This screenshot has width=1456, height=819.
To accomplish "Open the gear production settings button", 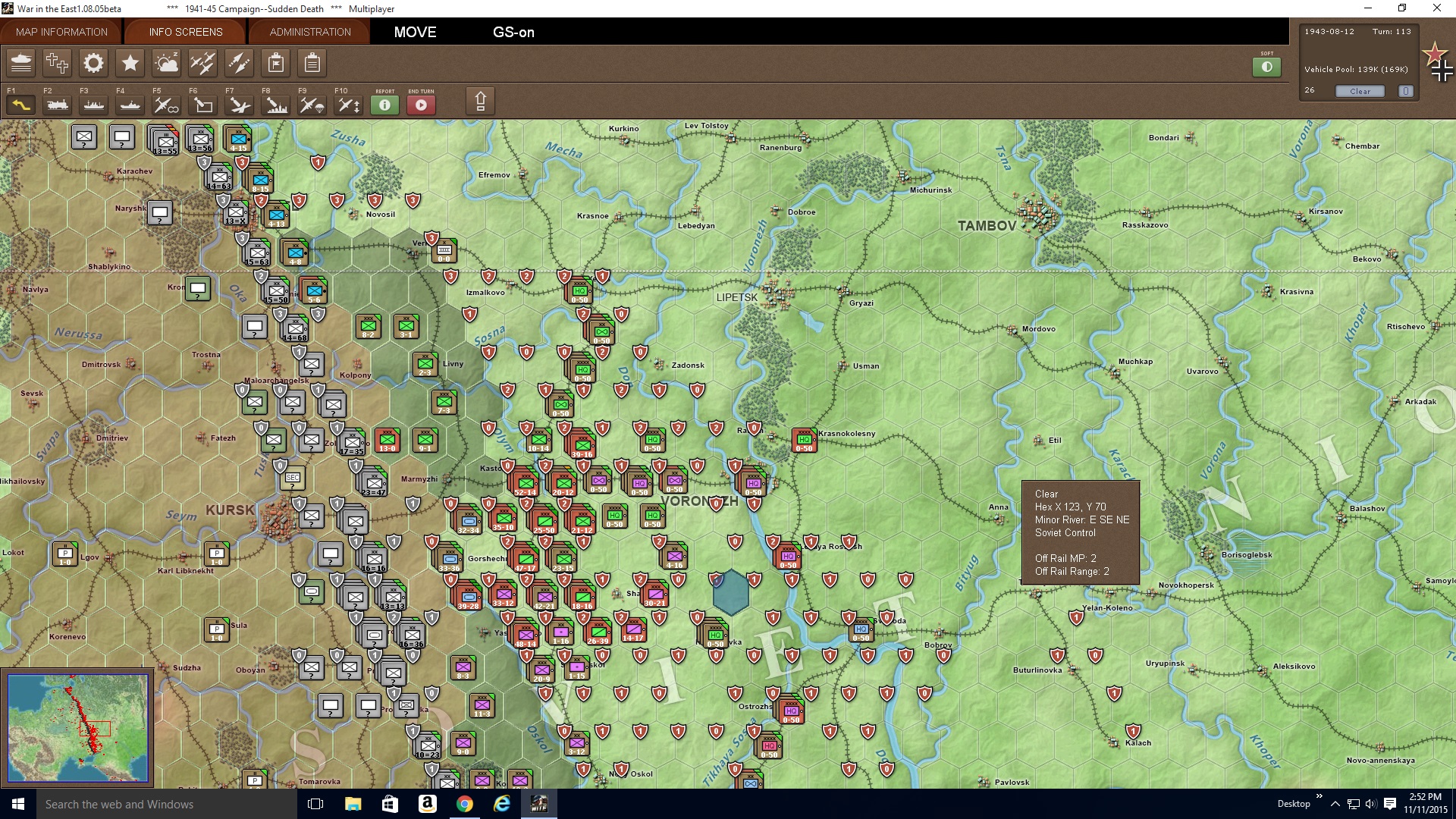I will 94,63.
